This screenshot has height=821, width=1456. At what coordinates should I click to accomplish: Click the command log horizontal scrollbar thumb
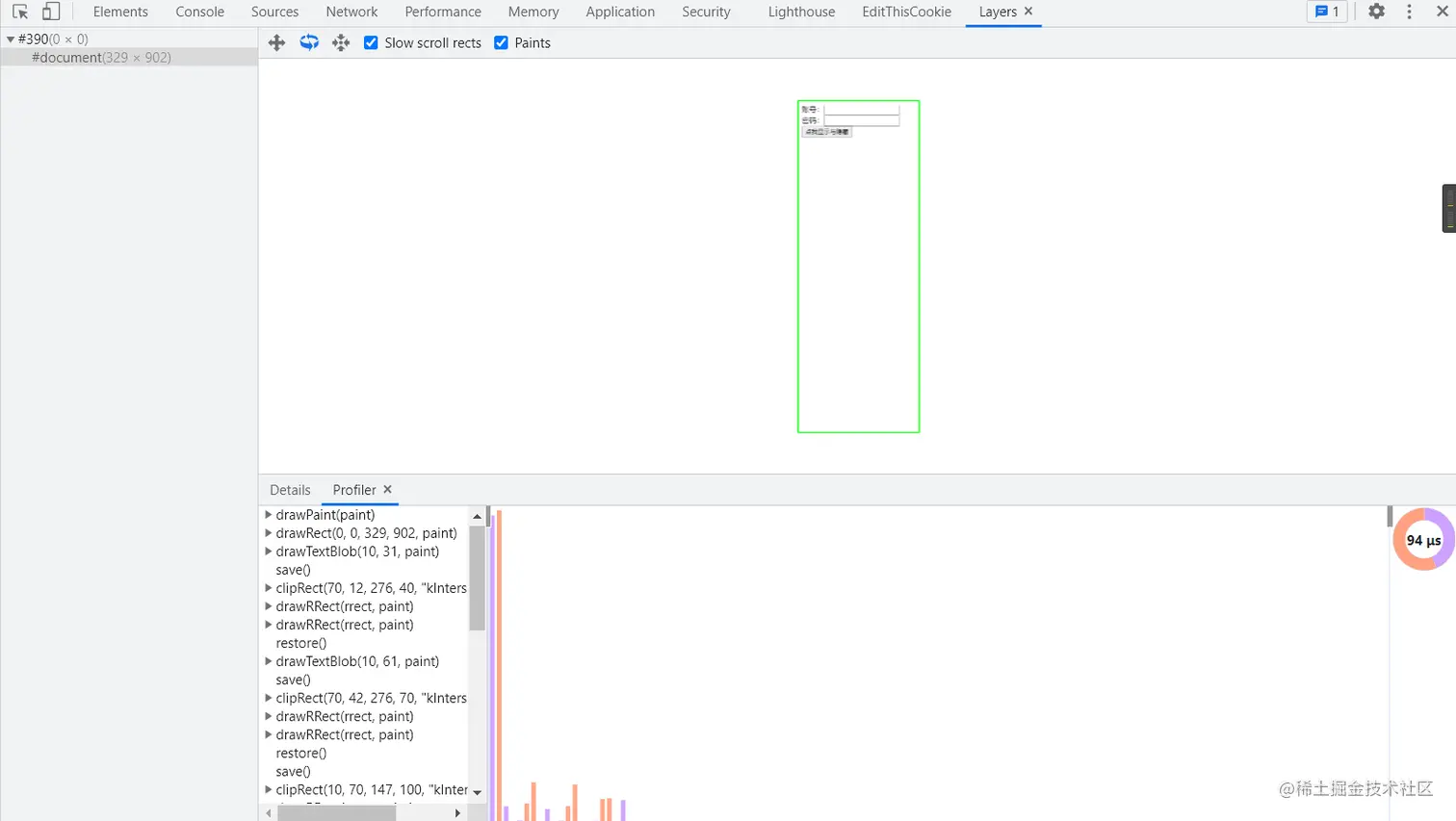click(x=336, y=813)
